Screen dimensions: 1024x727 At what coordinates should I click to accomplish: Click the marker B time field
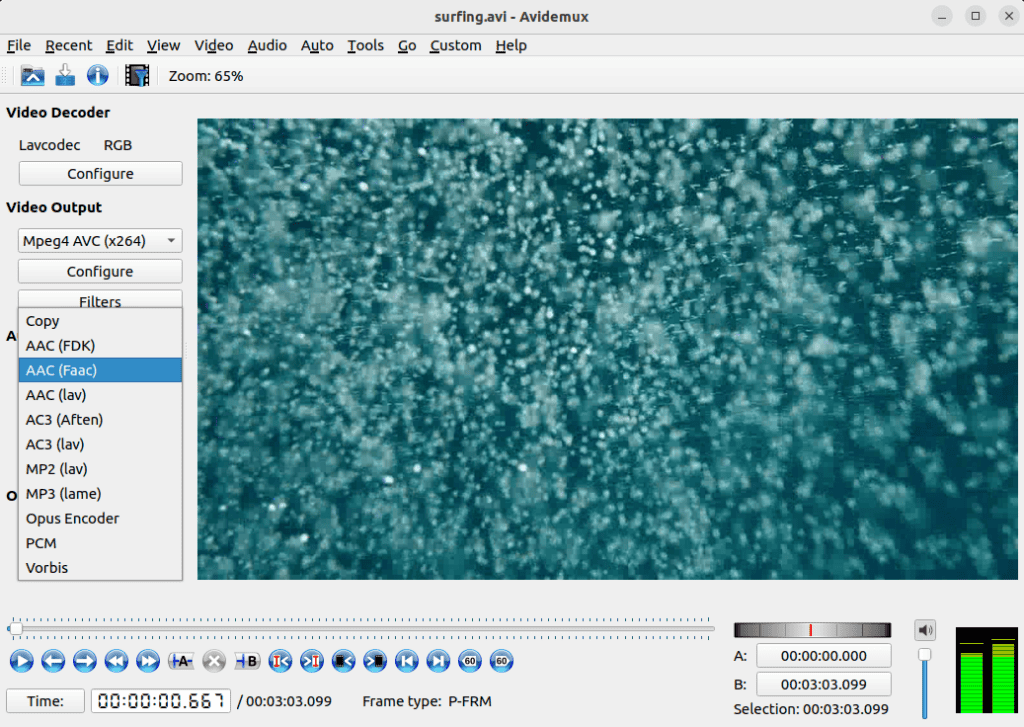pyautogui.click(x=824, y=684)
